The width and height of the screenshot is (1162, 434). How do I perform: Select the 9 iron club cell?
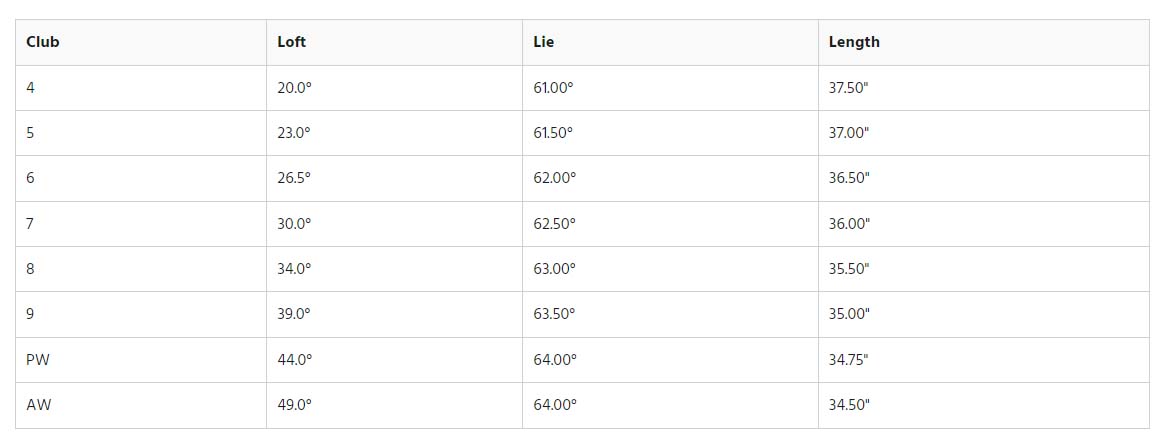141,315
